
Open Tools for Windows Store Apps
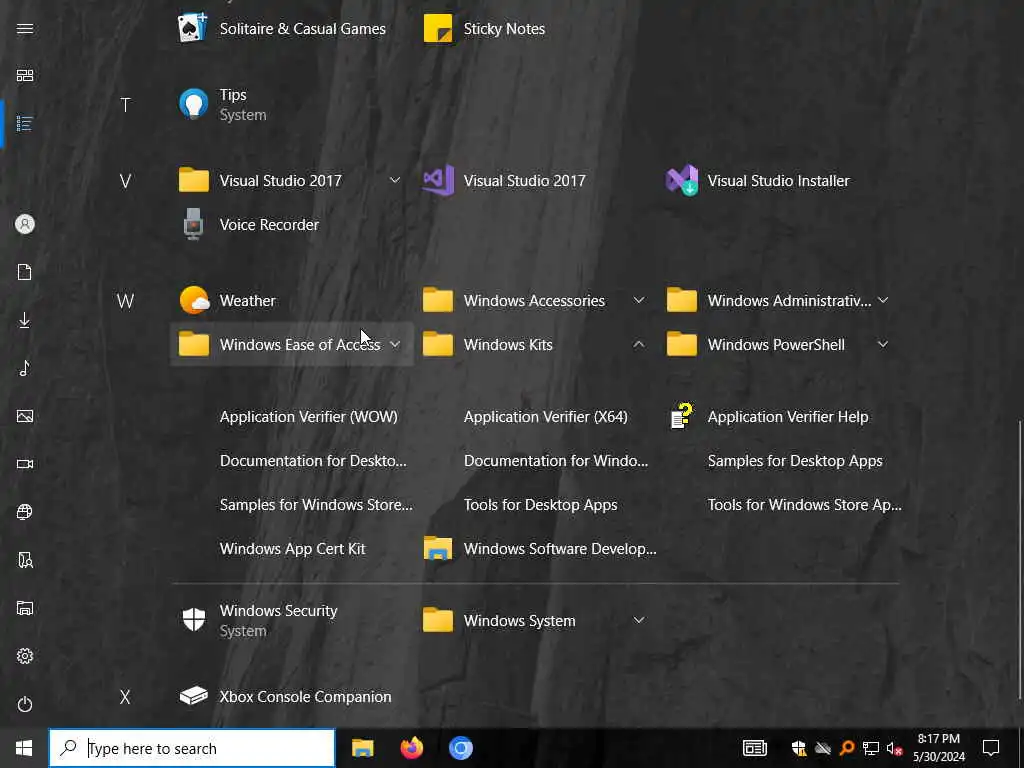779,505
